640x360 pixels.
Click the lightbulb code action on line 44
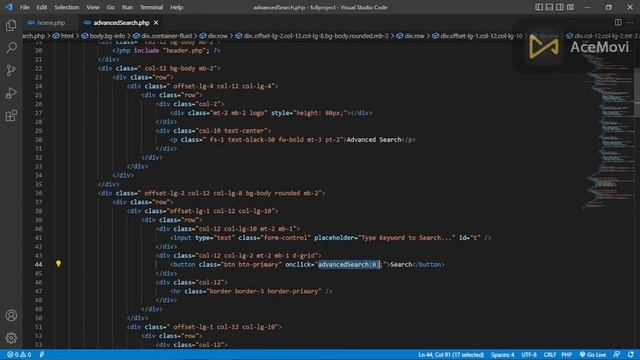[58, 264]
